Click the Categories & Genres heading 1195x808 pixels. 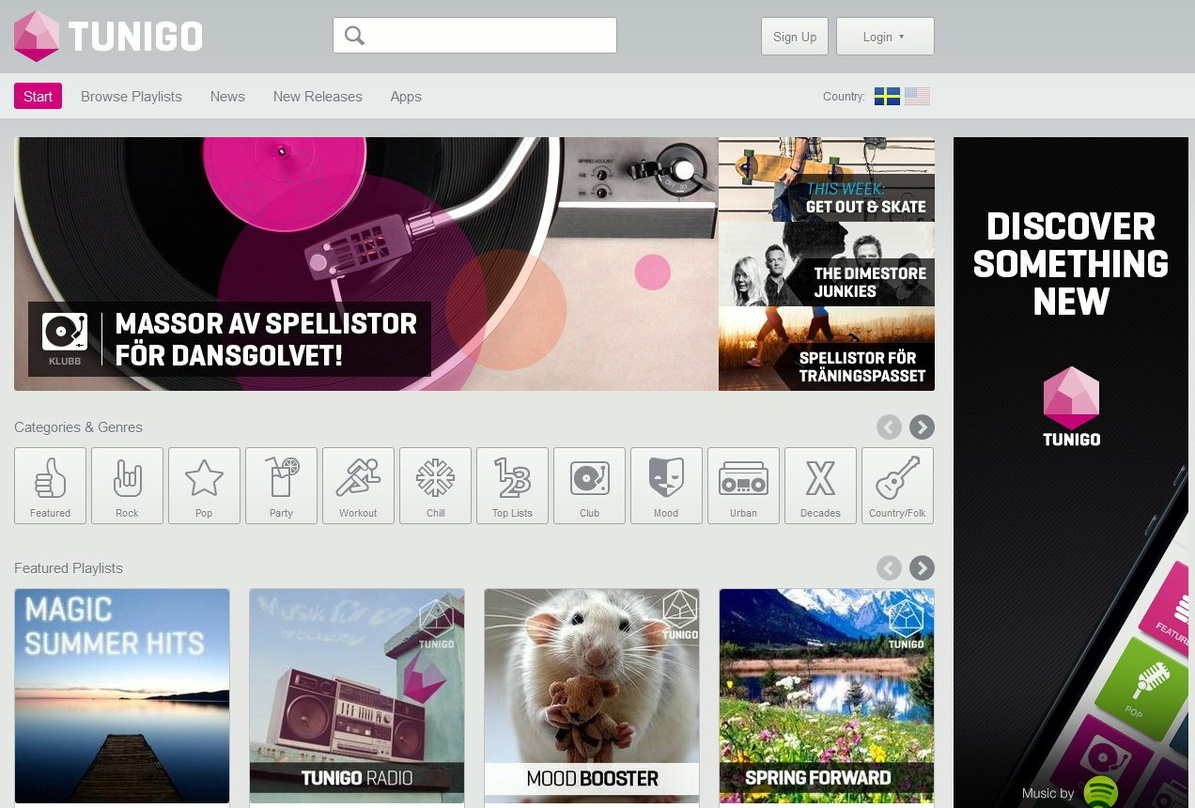click(x=78, y=427)
